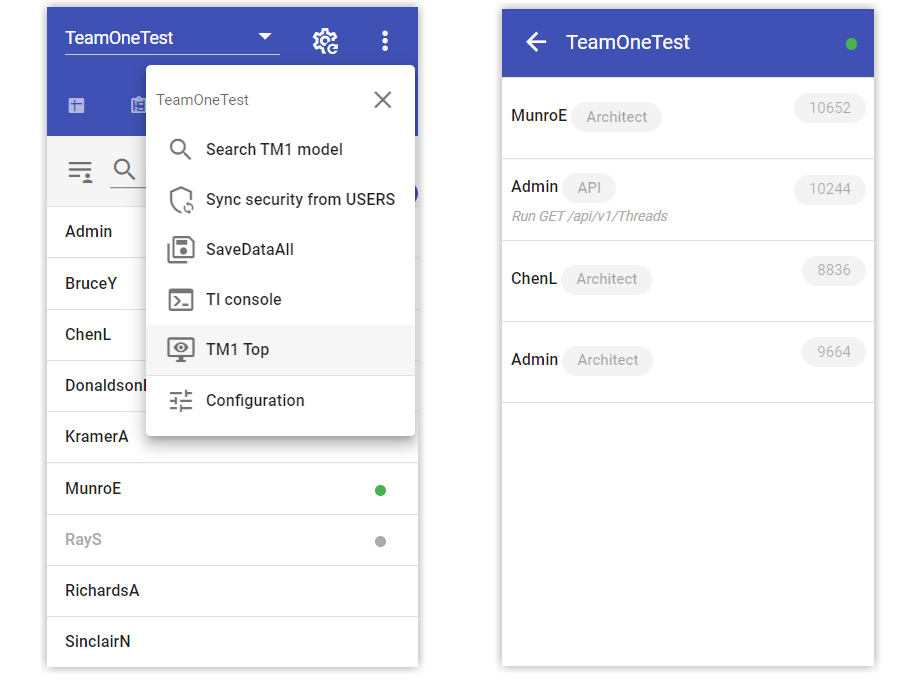The width and height of the screenshot is (921, 690).
Task: Select MunroE thread row in TM1 Top
Action: tap(688, 117)
